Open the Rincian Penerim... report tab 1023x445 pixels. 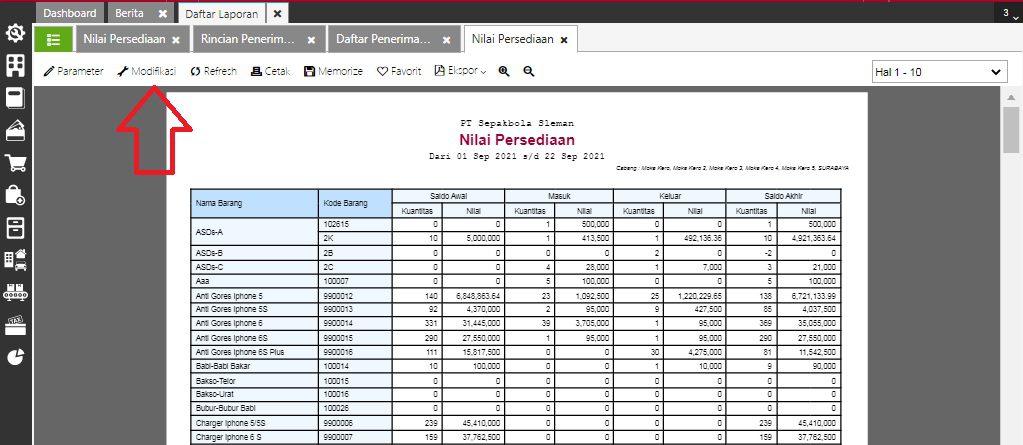click(x=248, y=39)
